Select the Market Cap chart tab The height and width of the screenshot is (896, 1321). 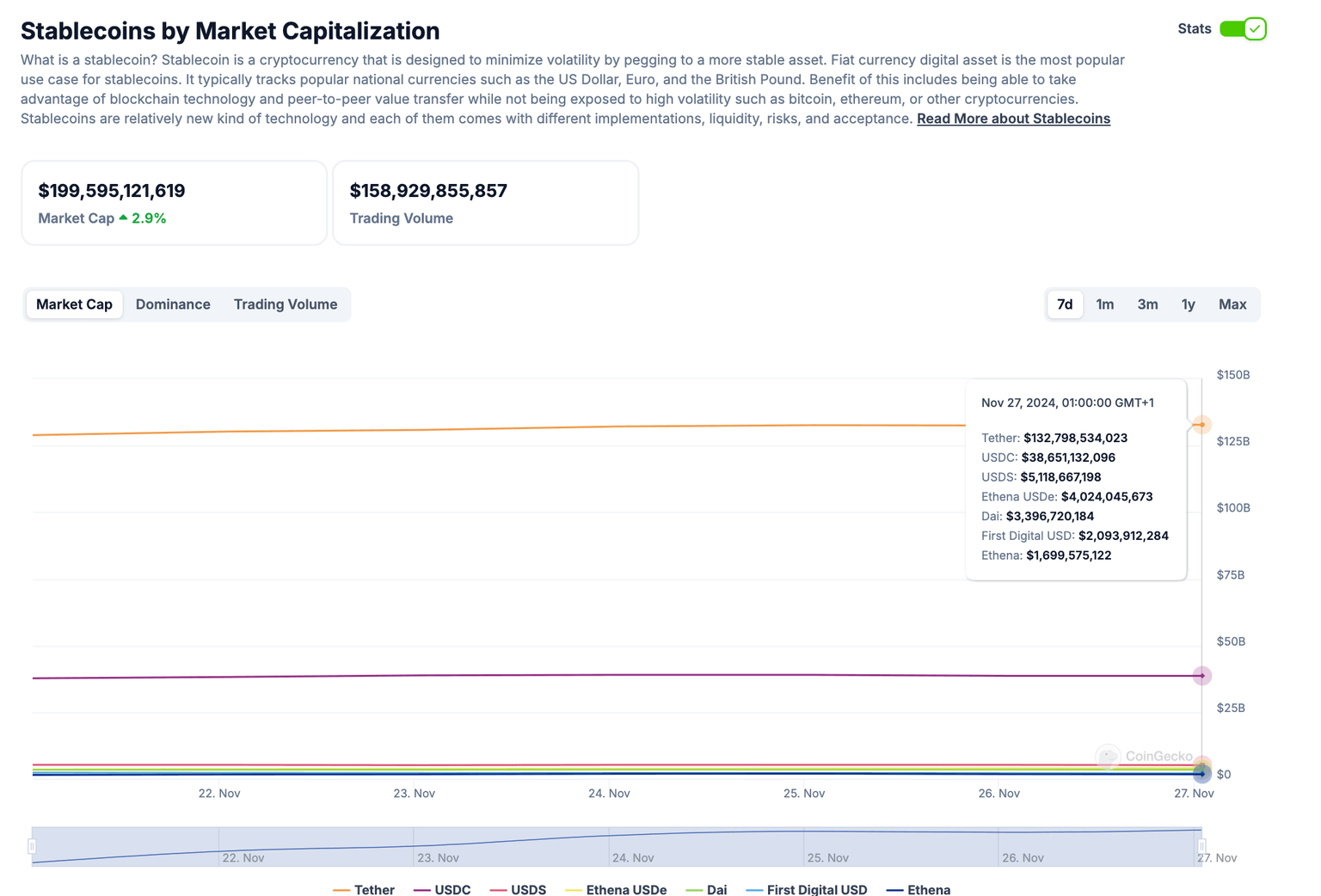pos(74,304)
